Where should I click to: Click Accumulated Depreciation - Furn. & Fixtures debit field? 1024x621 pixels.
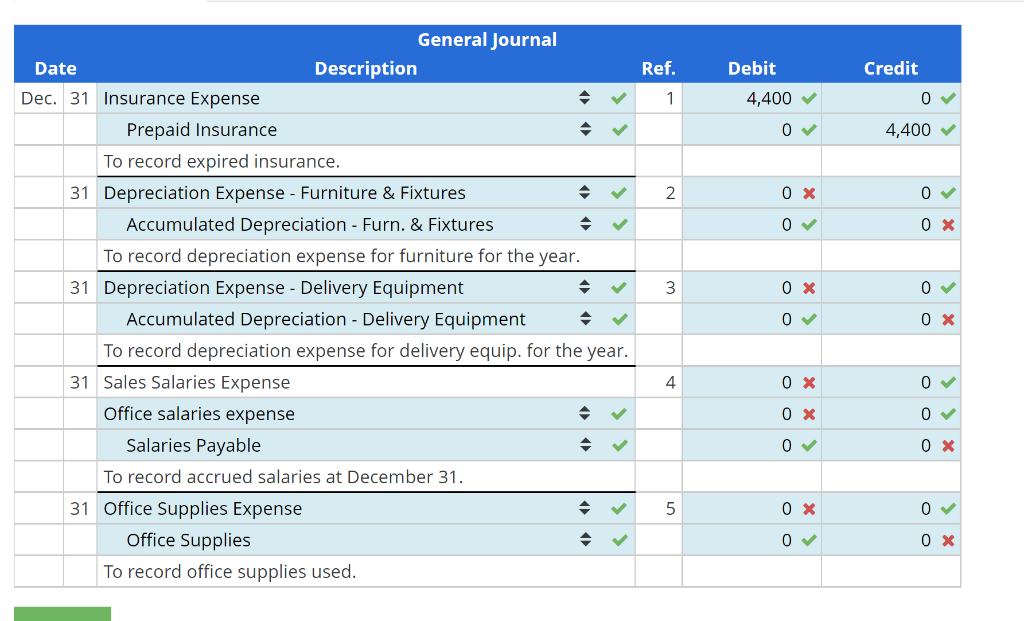click(x=752, y=224)
